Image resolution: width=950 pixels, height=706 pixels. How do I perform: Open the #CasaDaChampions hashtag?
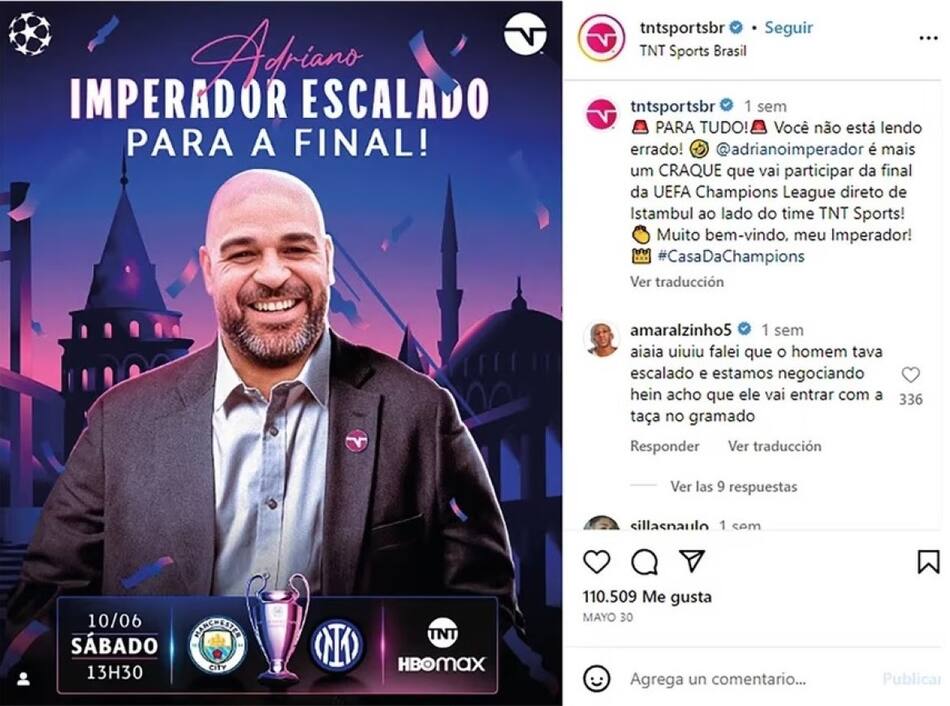point(731,256)
